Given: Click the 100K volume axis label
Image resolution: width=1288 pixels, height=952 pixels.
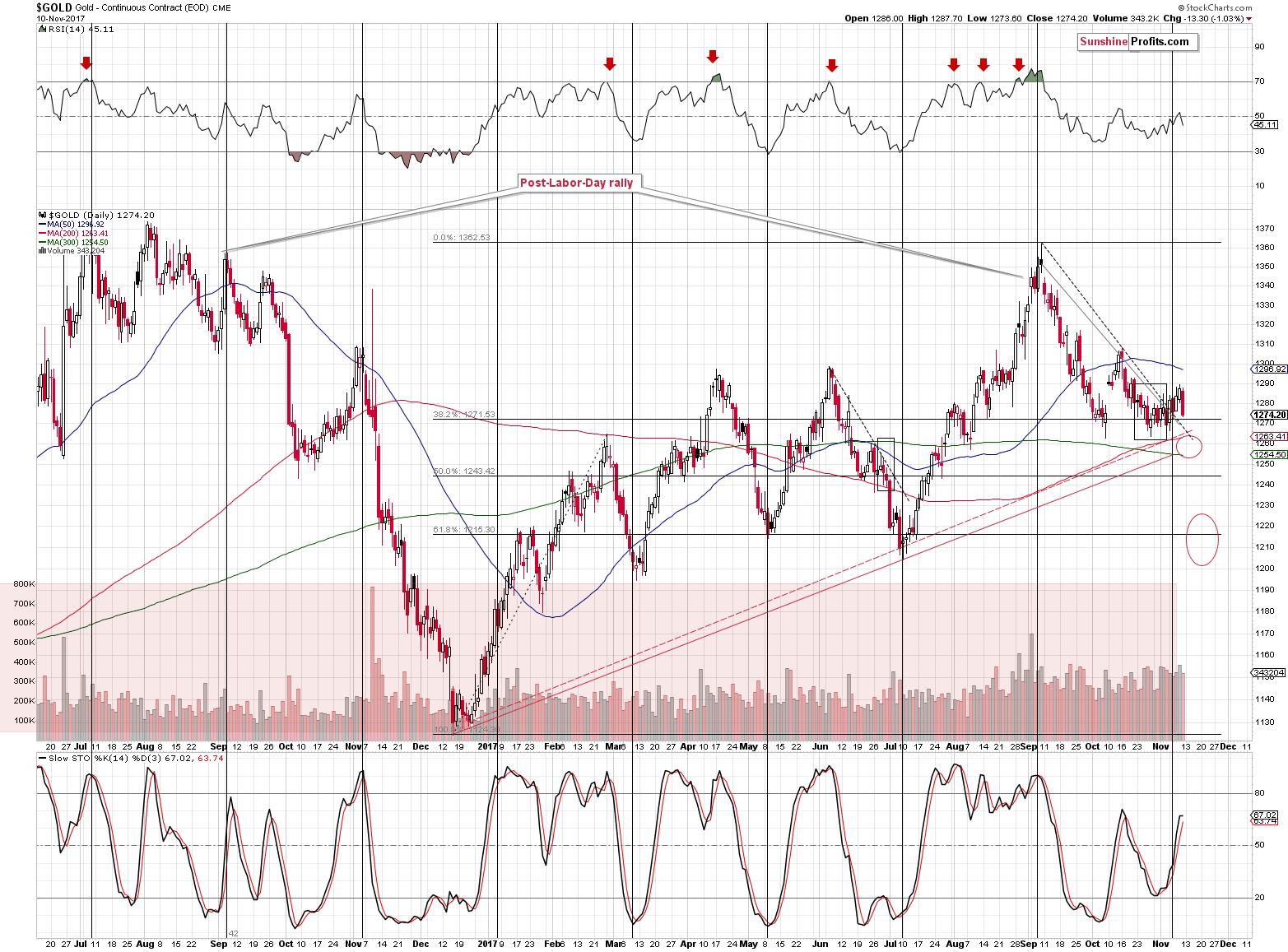Looking at the screenshot, I should (x=24, y=721).
